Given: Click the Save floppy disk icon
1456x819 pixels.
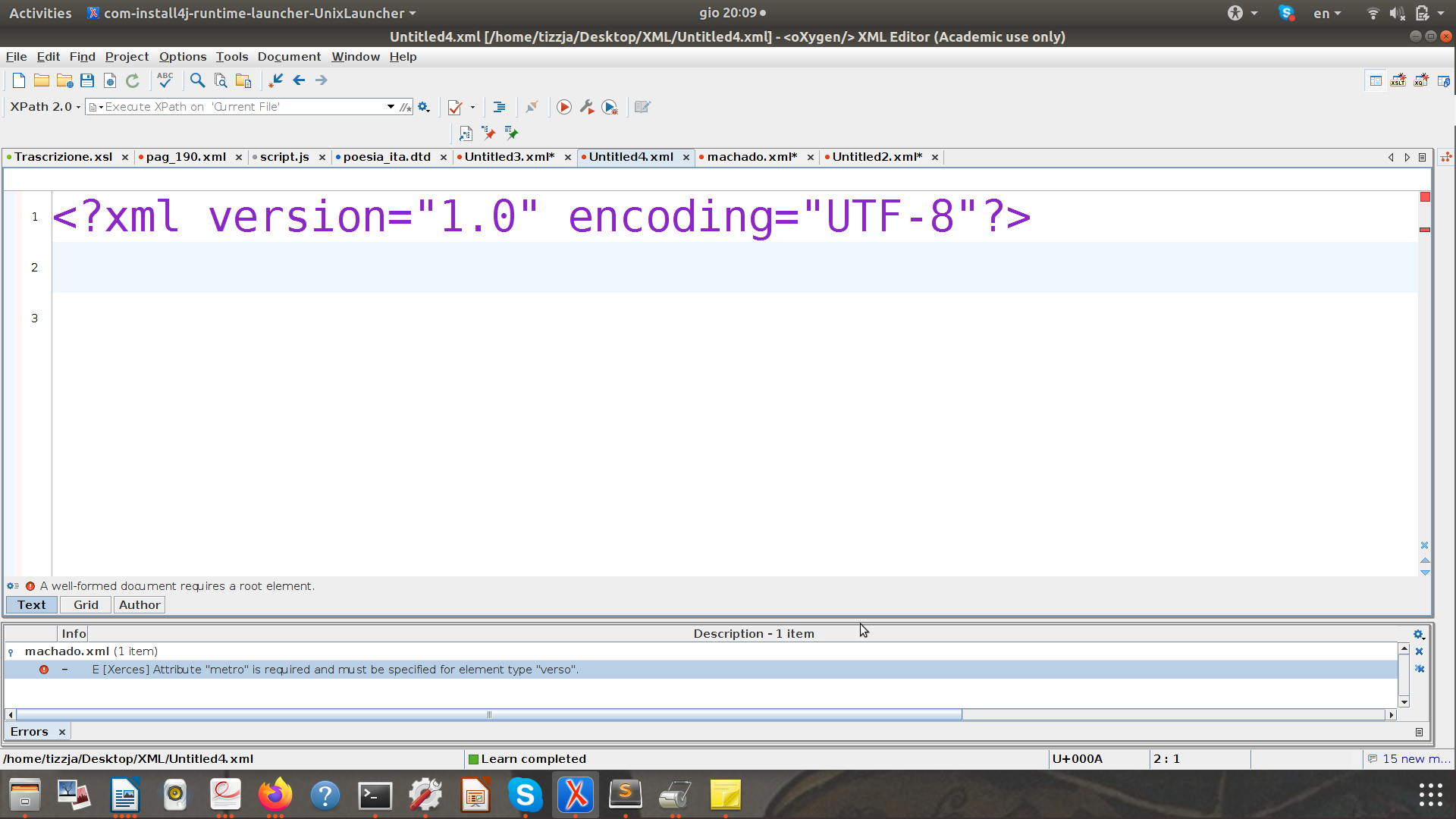Looking at the screenshot, I should (x=87, y=80).
